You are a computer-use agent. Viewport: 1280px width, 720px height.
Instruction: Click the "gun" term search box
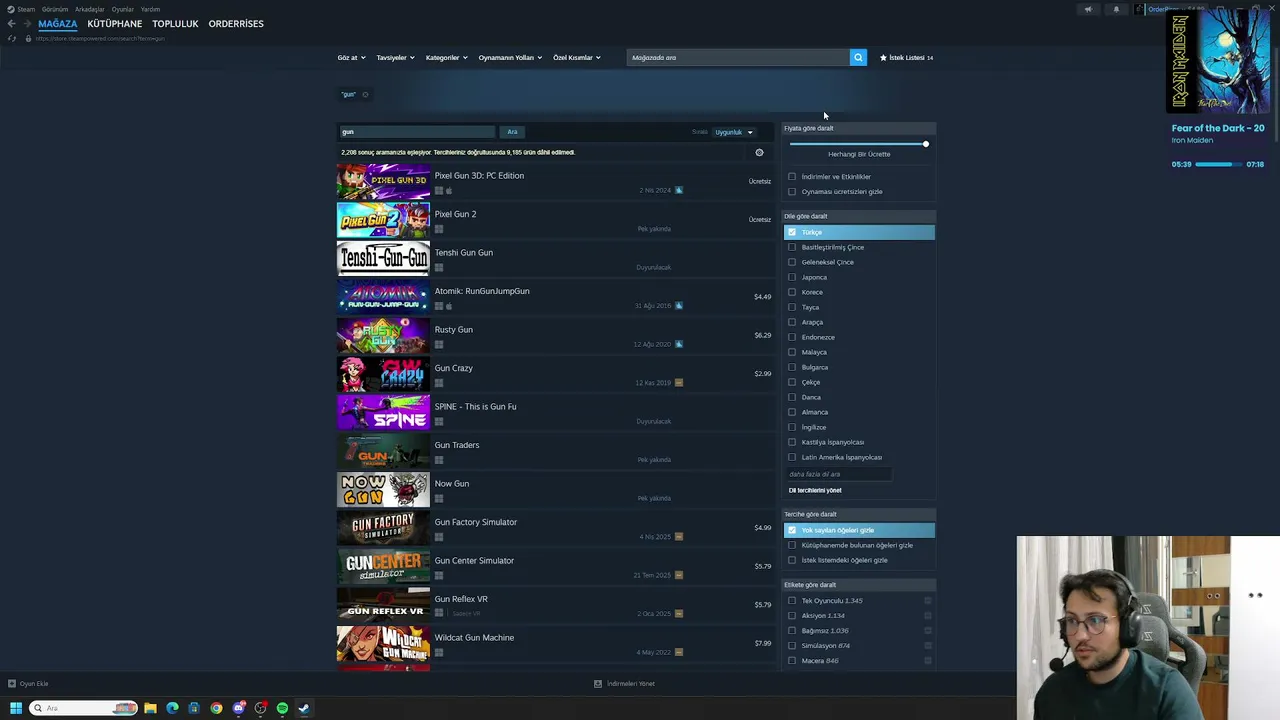click(417, 132)
